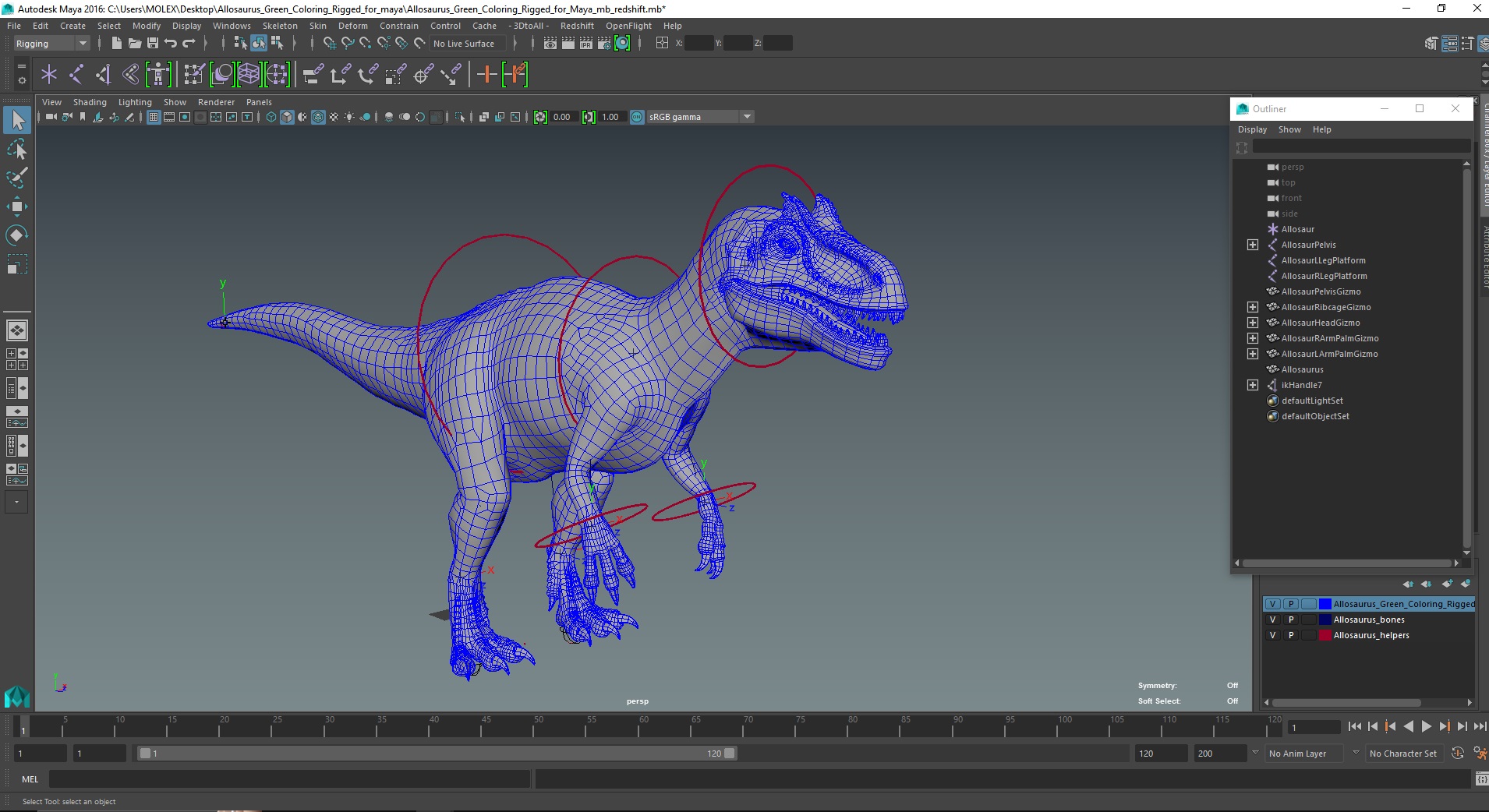The height and width of the screenshot is (812, 1489).
Task: Toggle visibility V of Allosaurus_bones layer
Action: pos(1273,620)
